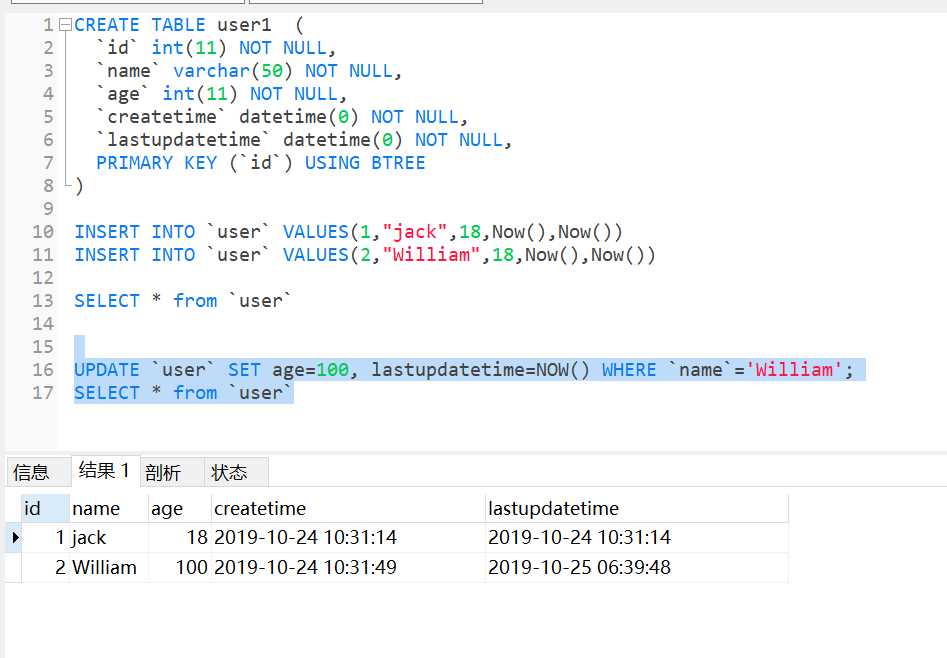
Task: Click the "jack" string on line 10
Action: pyautogui.click(x=414, y=232)
